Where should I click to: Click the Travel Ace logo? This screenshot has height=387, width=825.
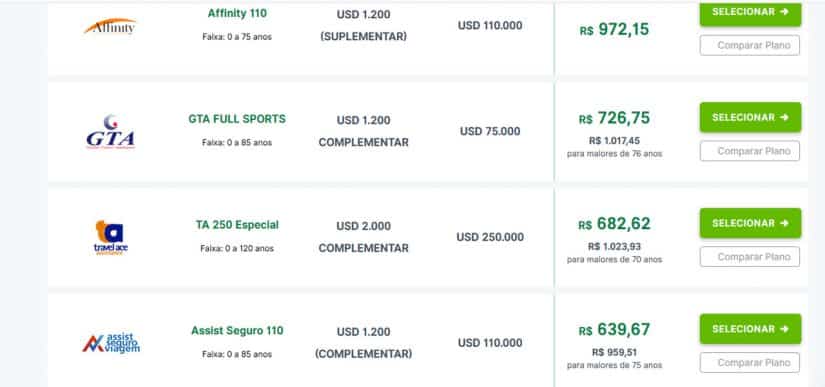(110, 238)
